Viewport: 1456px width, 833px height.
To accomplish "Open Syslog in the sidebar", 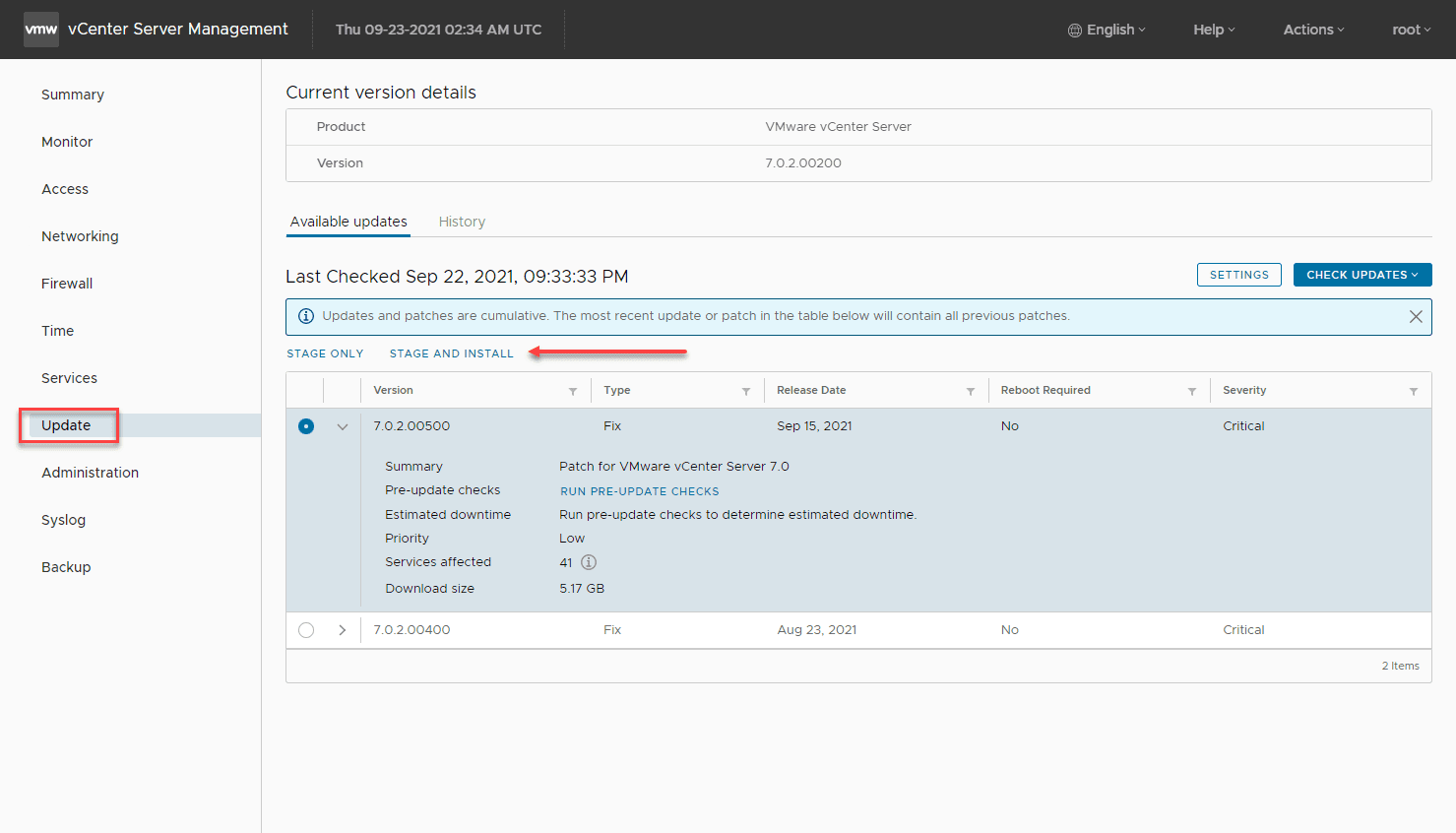I will (63, 520).
